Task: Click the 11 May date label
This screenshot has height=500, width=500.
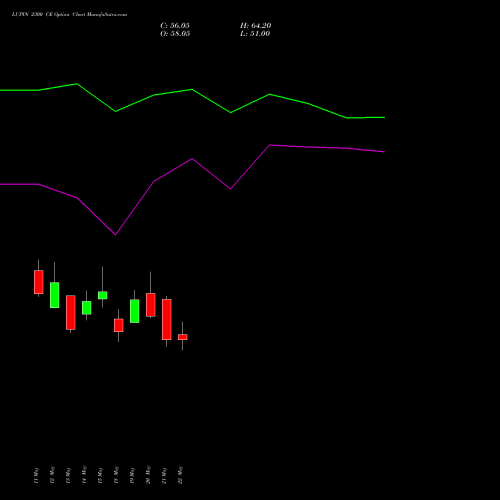Action: click(36, 475)
